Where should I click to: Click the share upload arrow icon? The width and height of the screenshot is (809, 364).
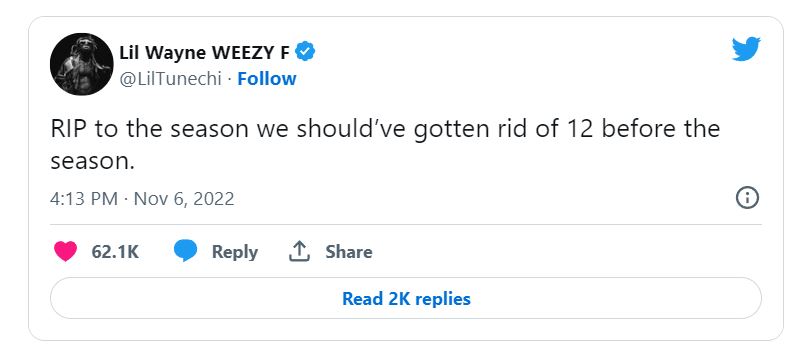(x=299, y=251)
